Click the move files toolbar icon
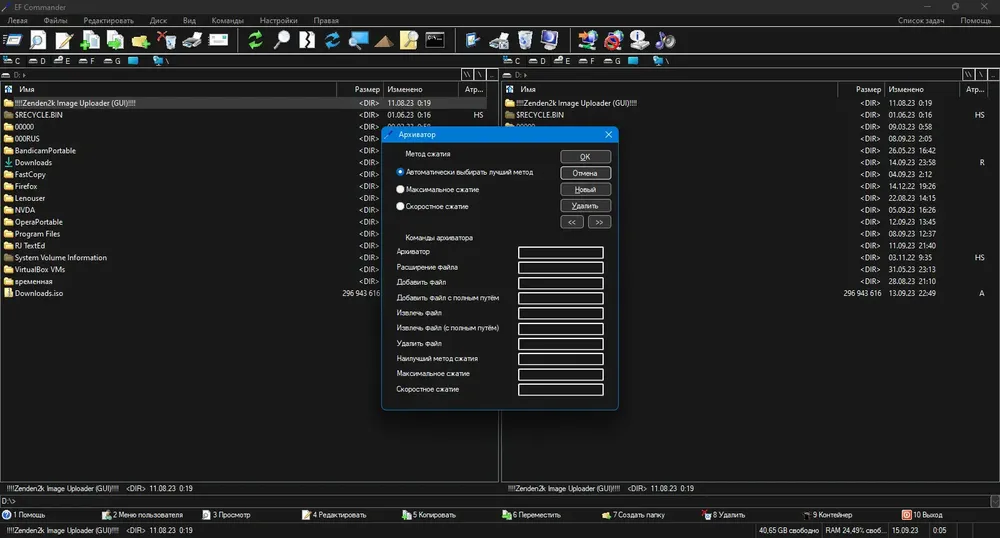This screenshot has height=538, width=1000. click(x=115, y=40)
